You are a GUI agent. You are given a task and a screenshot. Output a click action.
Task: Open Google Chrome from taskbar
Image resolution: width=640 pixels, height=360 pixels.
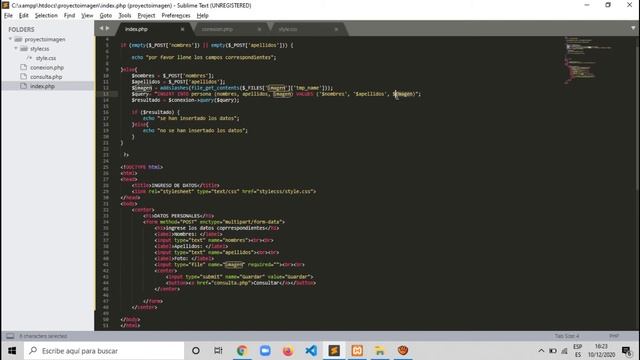pos(242,351)
